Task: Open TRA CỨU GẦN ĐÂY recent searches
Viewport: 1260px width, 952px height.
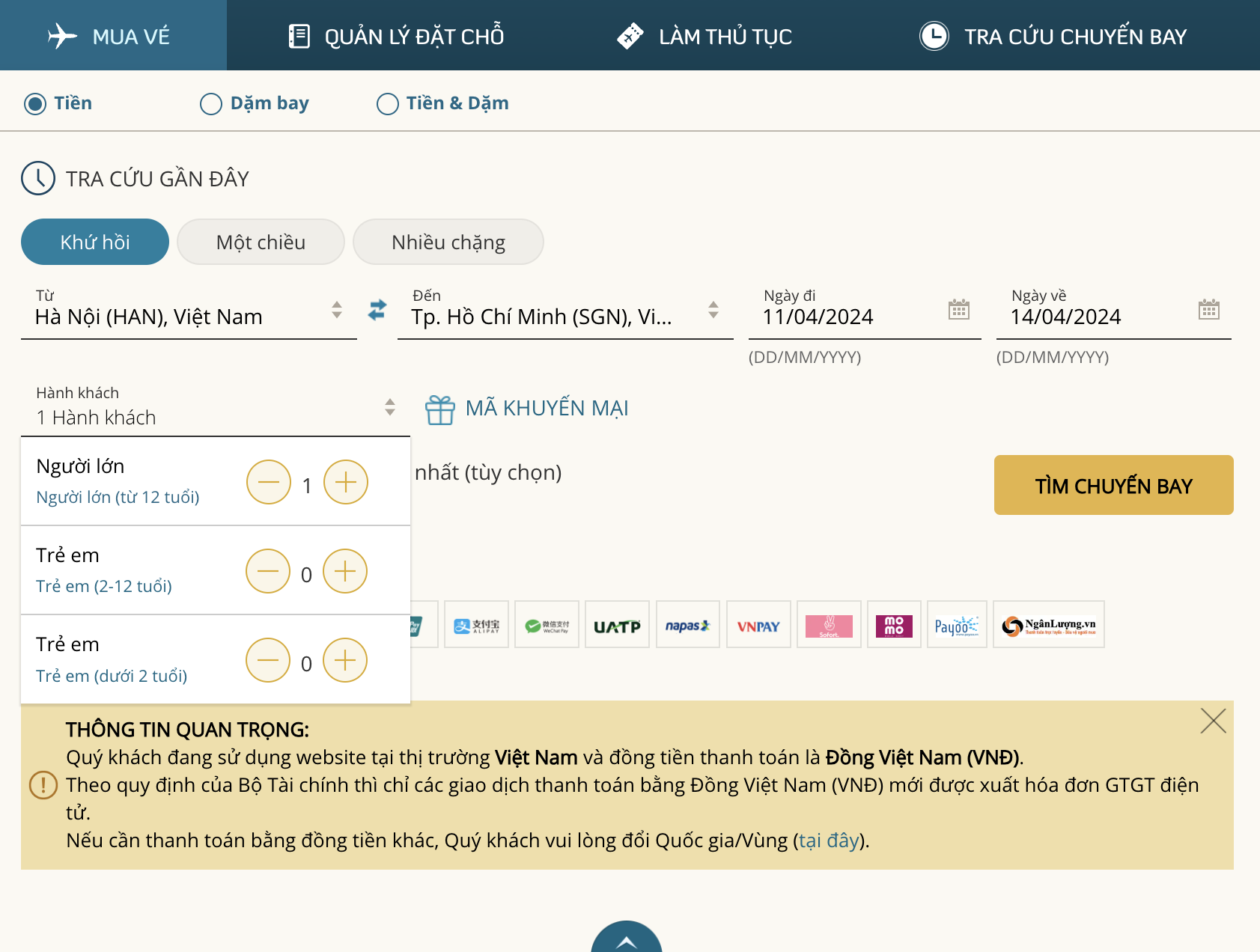Action: click(157, 179)
